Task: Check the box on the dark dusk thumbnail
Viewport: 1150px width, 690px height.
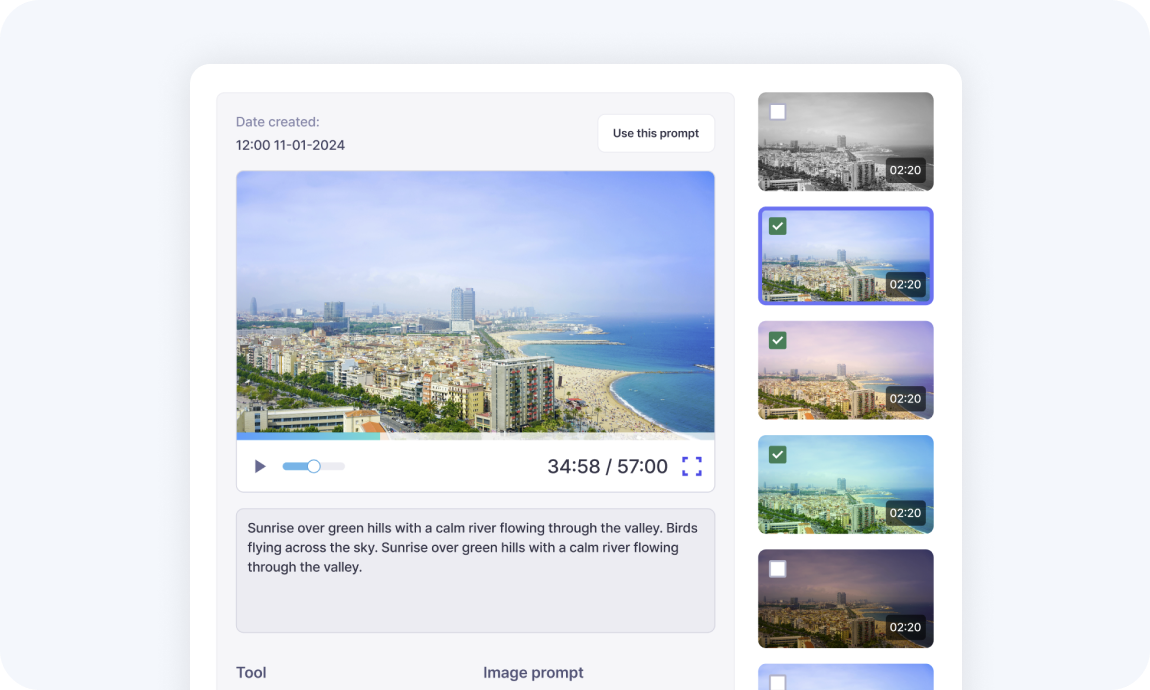Action: (777, 569)
